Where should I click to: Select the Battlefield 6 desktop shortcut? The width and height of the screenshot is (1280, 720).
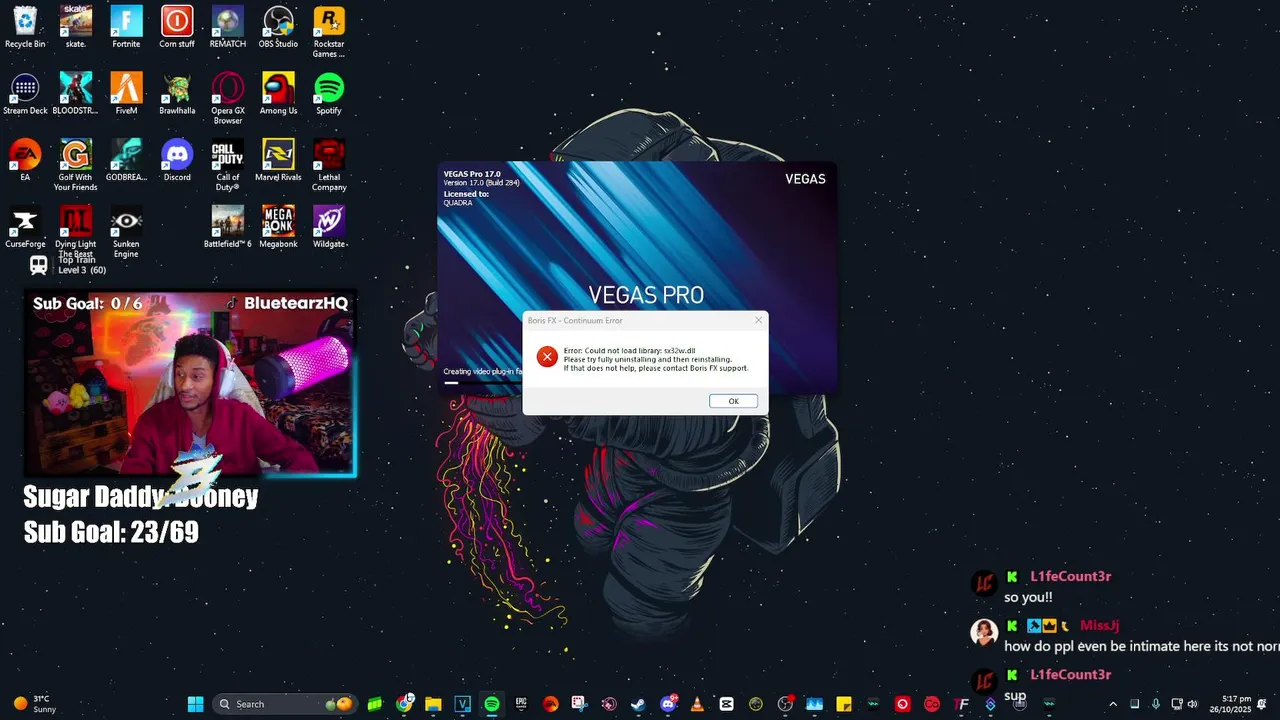point(228,227)
